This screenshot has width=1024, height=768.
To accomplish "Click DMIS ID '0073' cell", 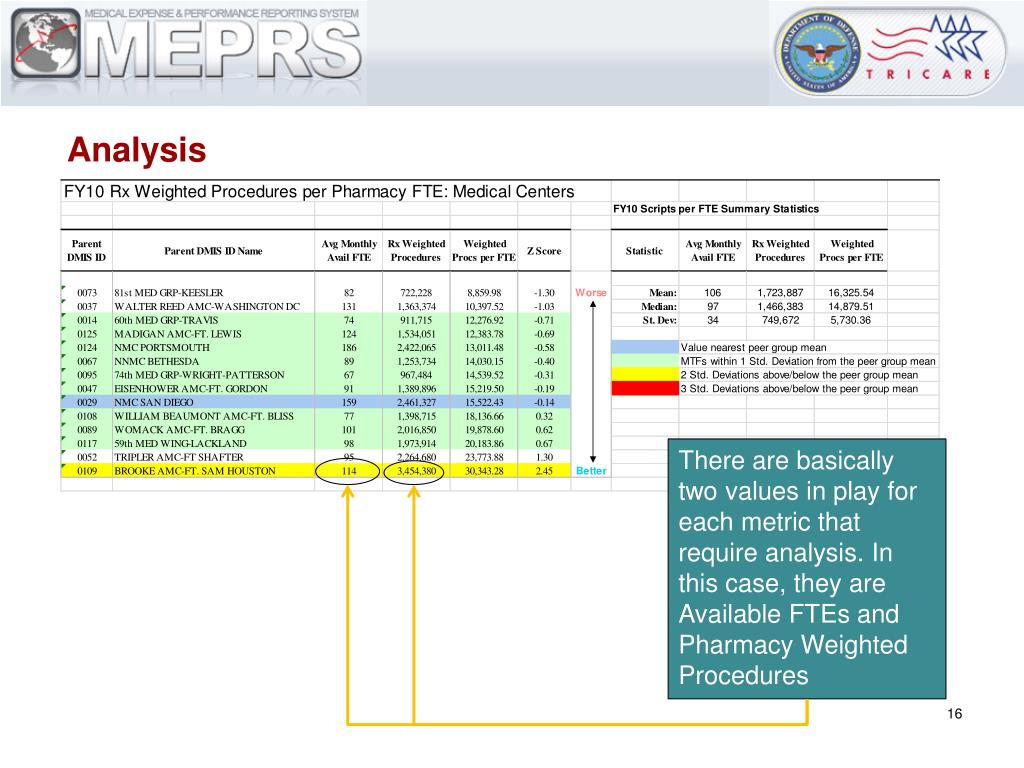I will (x=87, y=293).
